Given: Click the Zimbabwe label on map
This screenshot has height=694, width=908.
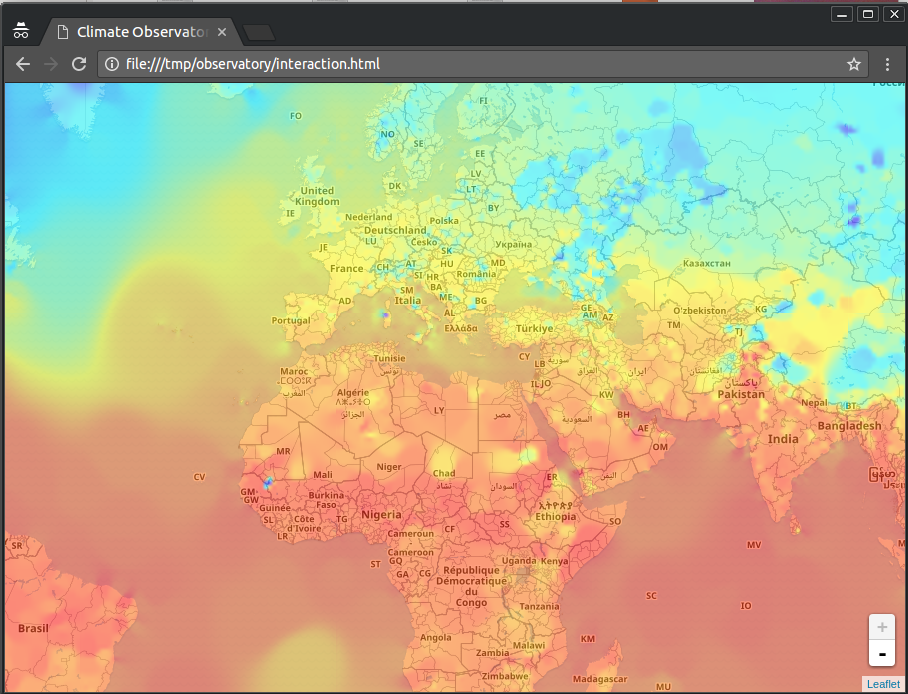Looking at the screenshot, I should [505, 676].
